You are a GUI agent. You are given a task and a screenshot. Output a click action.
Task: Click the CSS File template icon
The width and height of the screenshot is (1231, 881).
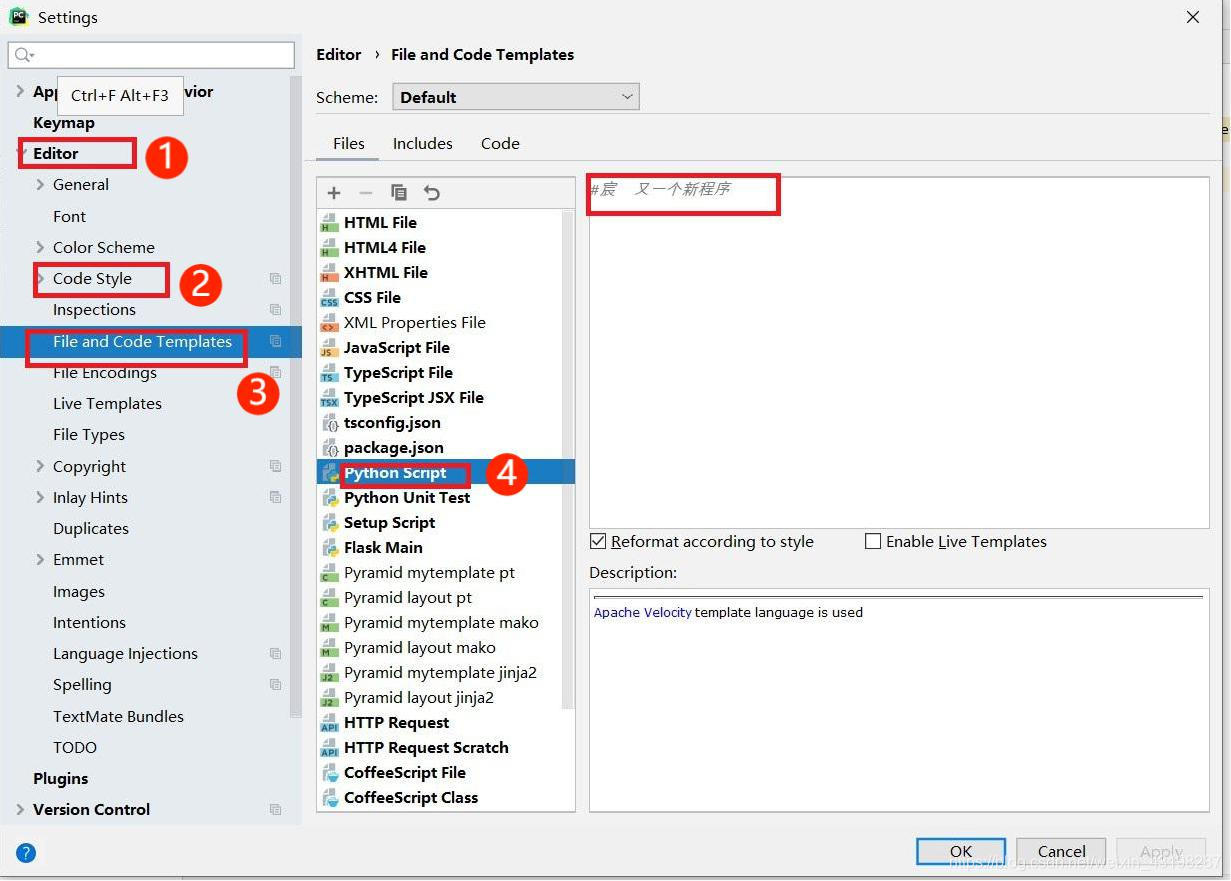pos(329,298)
